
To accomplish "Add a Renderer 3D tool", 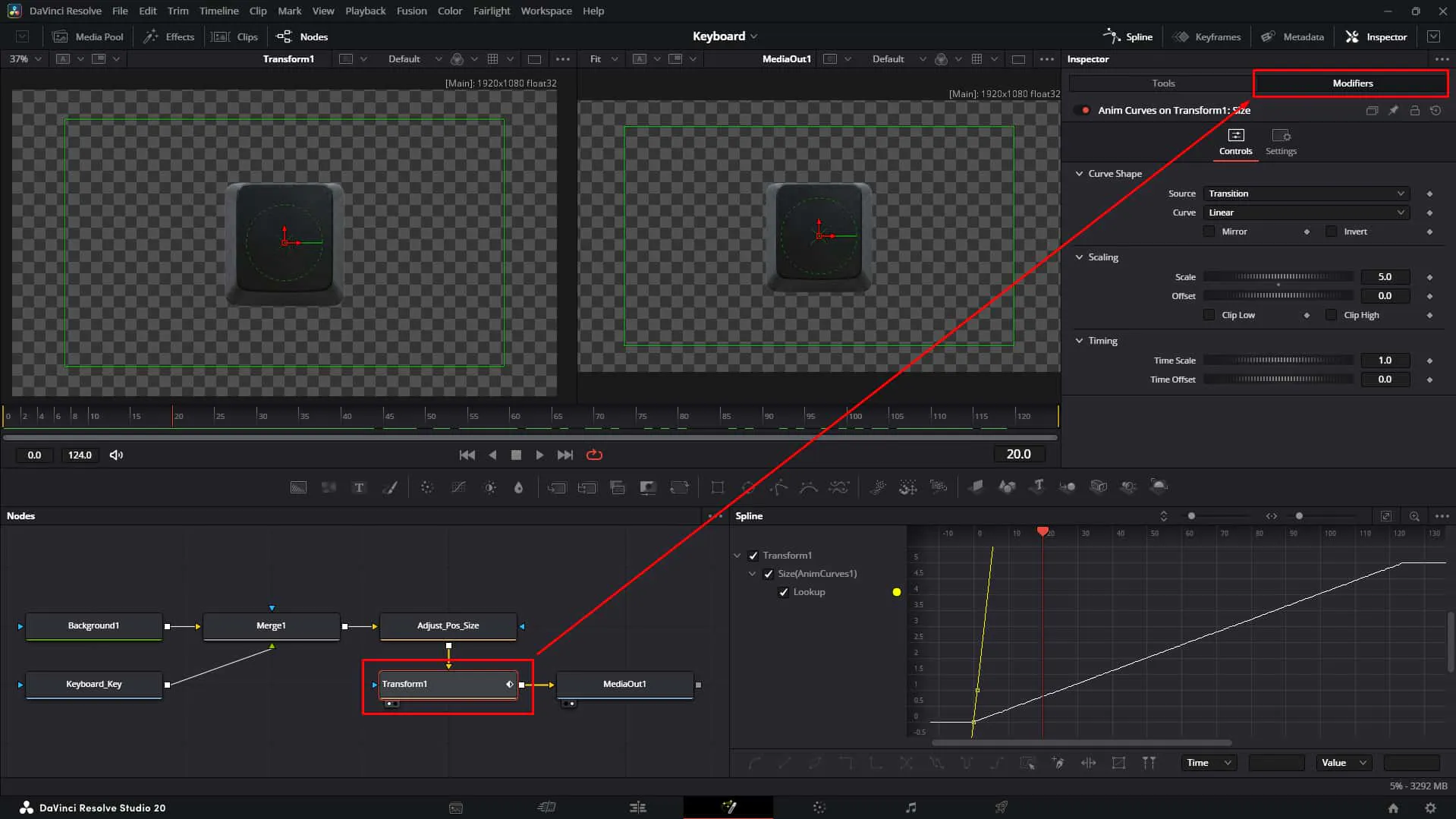I will pyautogui.click(x=1159, y=487).
